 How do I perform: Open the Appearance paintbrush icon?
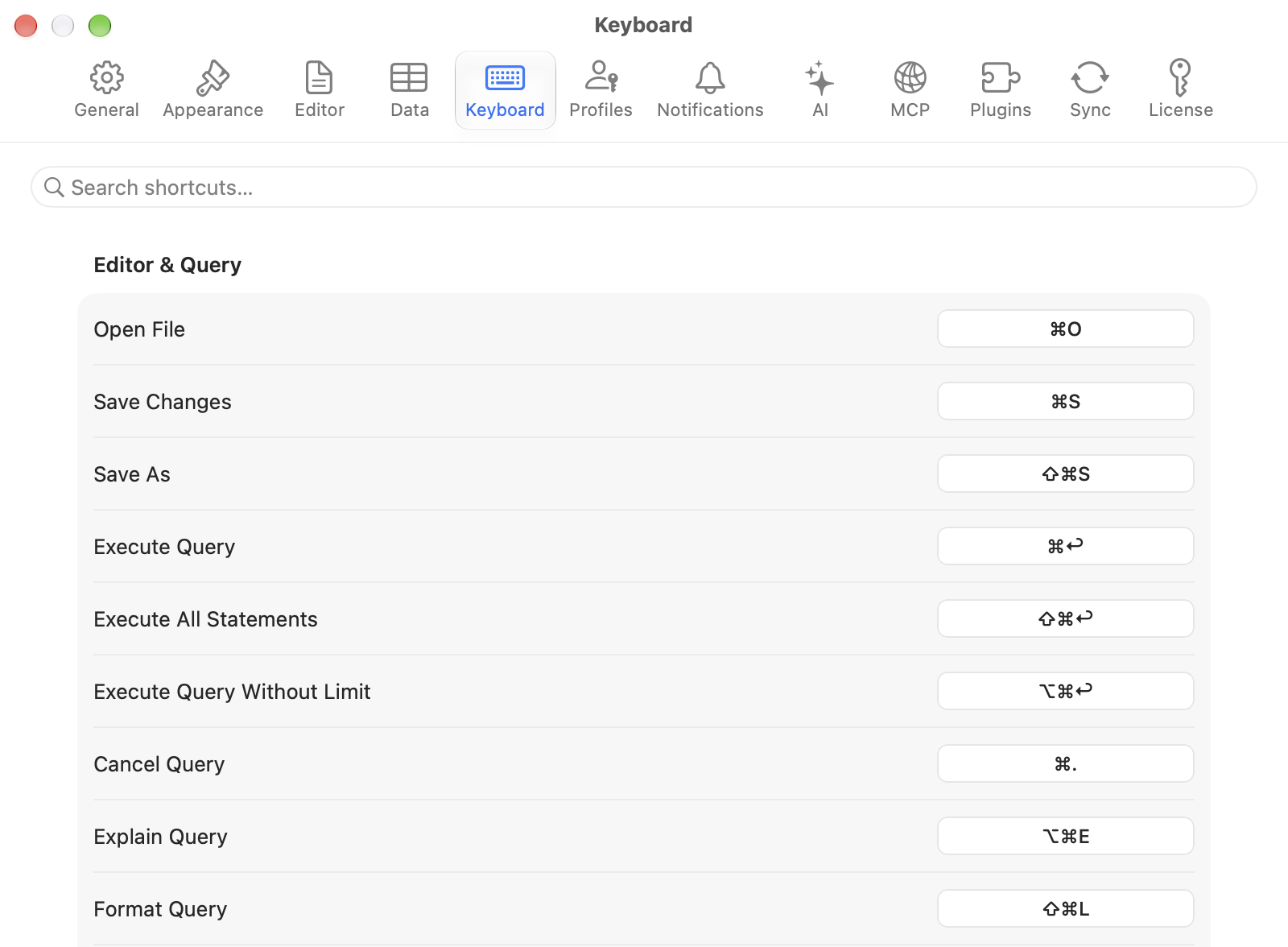click(x=213, y=78)
